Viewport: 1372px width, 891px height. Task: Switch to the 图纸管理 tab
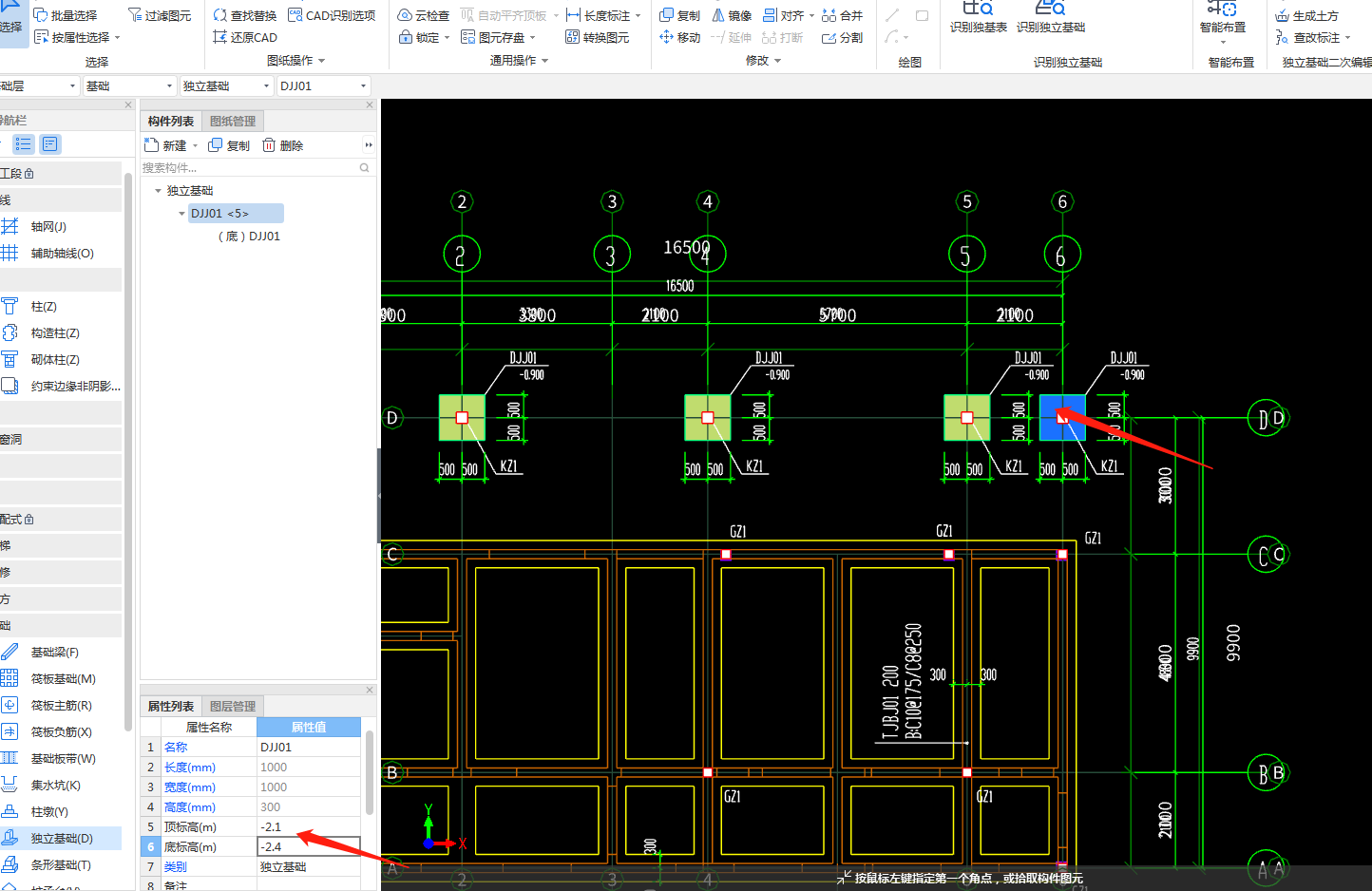[233, 121]
